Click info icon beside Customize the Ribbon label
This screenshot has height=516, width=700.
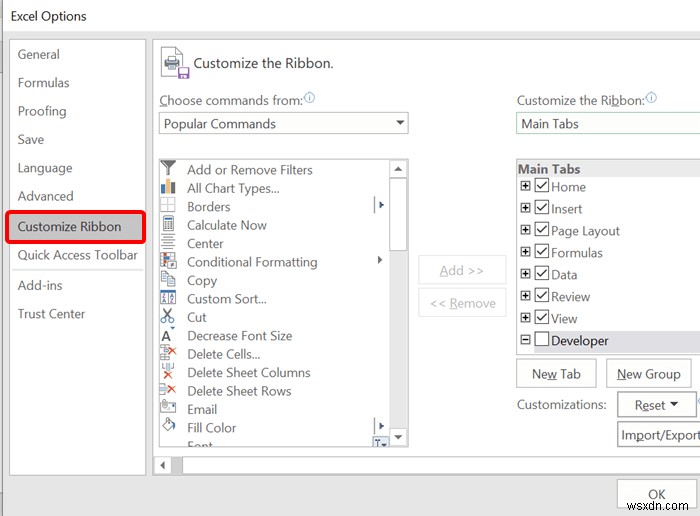pyautogui.click(x=651, y=97)
